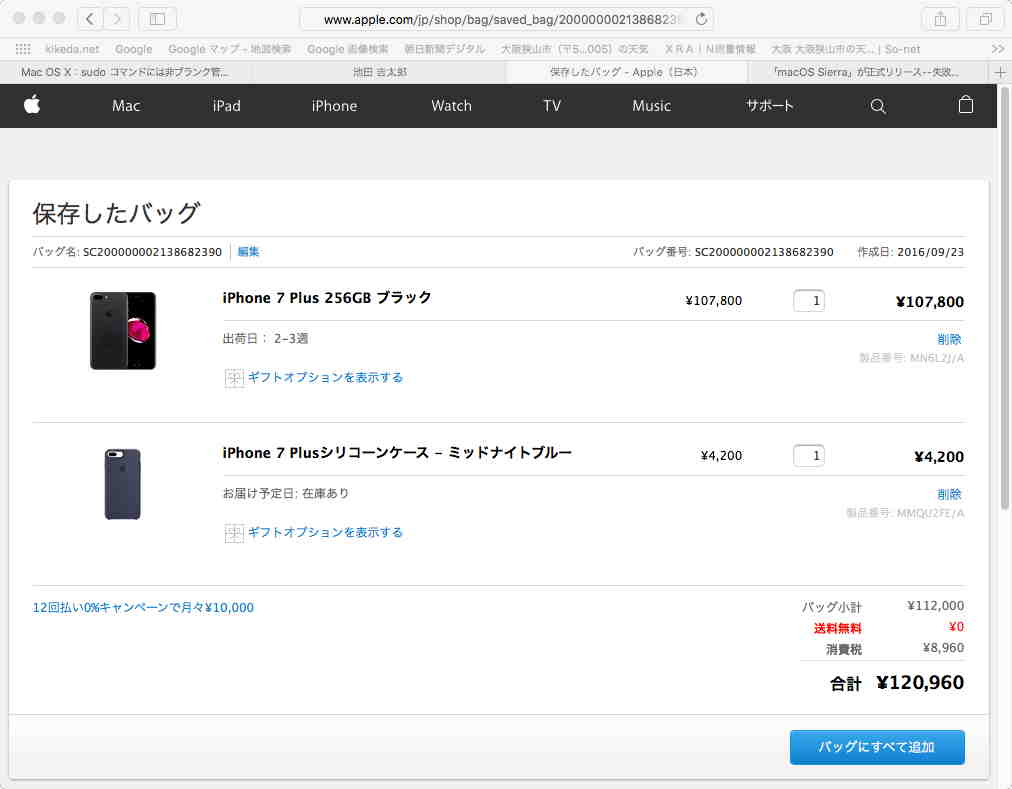
Task: Open iPad menu in Apple navigation
Action: click(x=227, y=106)
